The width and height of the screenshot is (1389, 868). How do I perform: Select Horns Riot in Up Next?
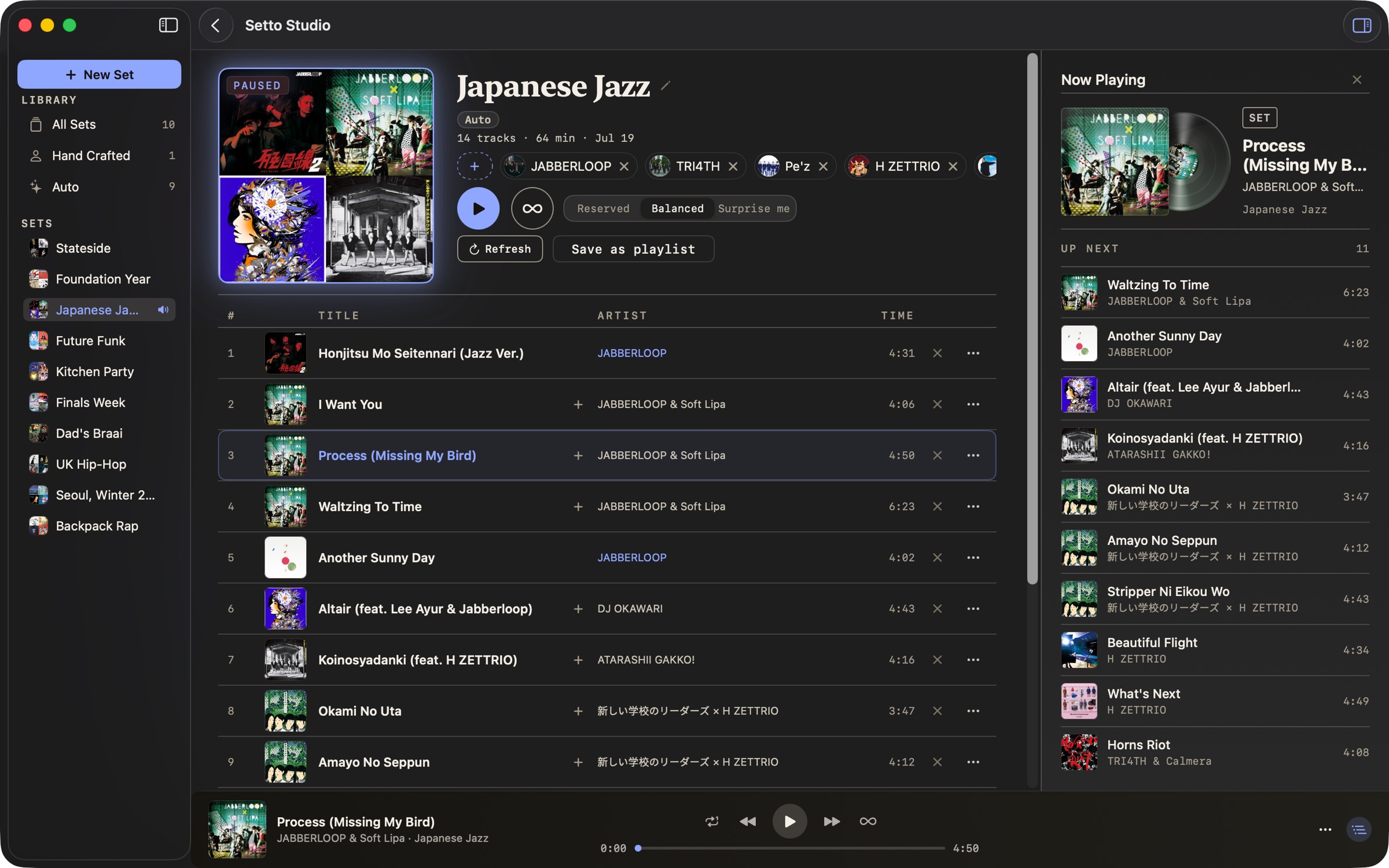(1215, 752)
